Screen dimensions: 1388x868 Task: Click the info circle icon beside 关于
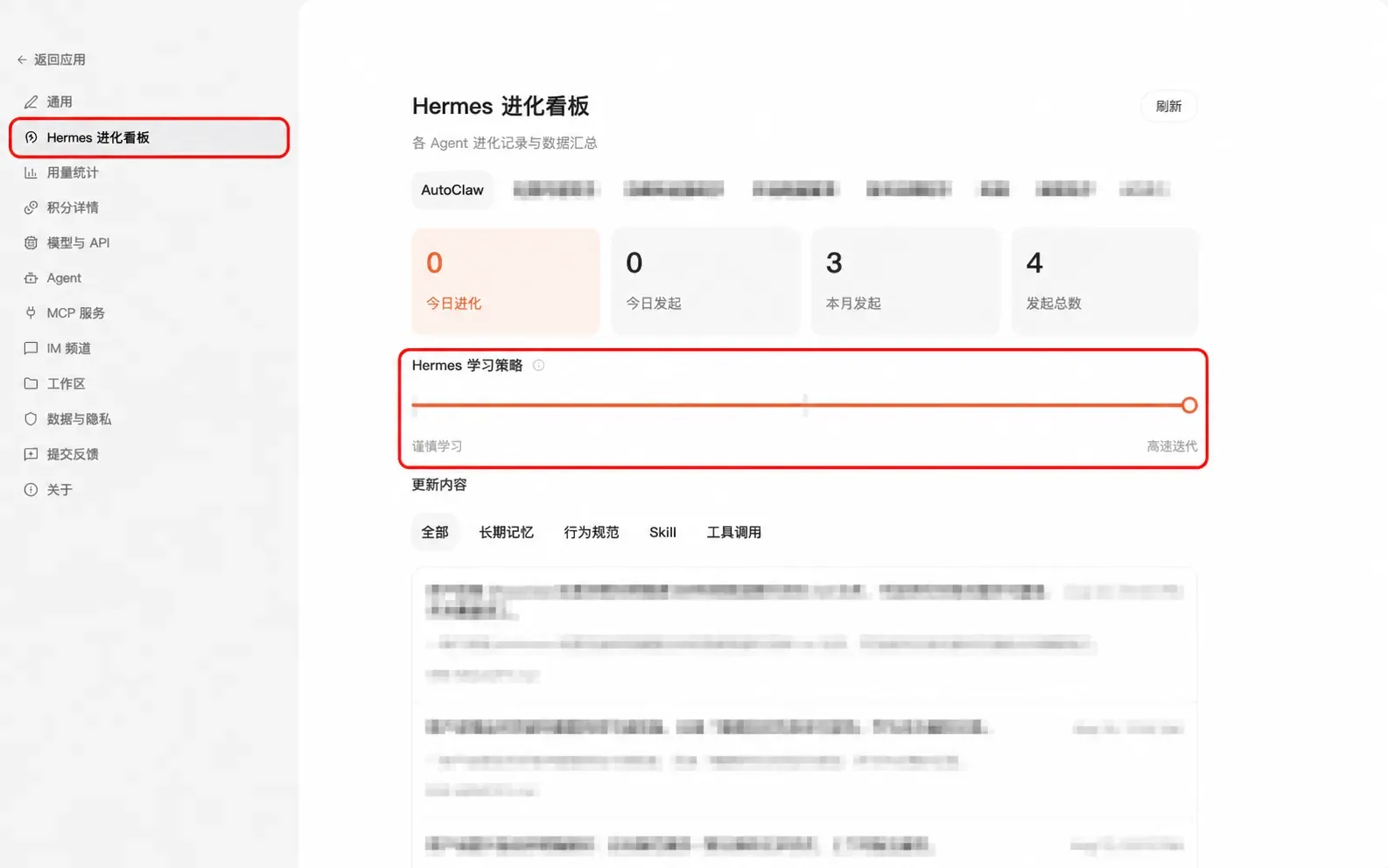click(31, 489)
